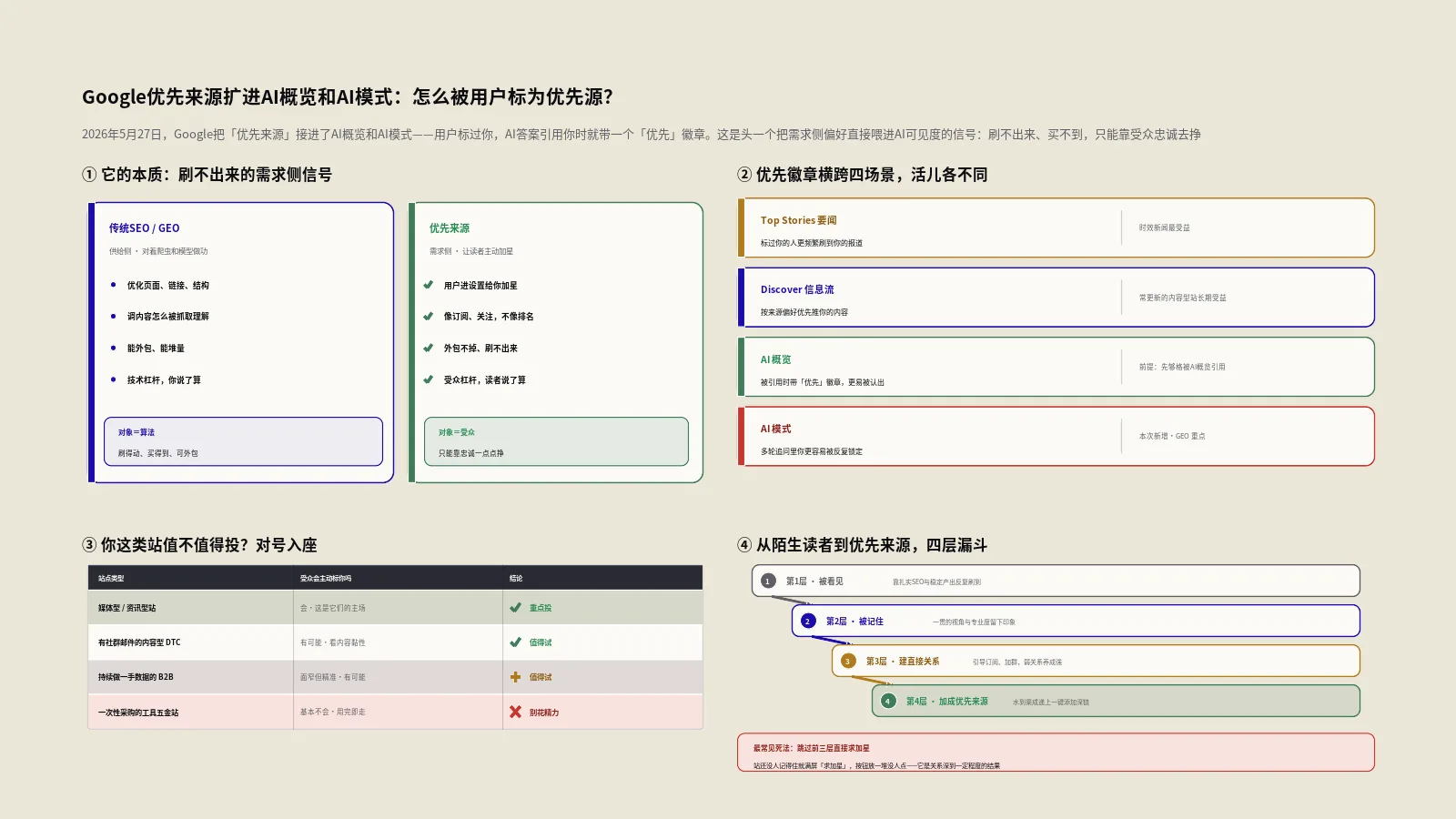Click the 受众会主动标你吗 column header
The image size is (1456, 819).
(x=325, y=578)
